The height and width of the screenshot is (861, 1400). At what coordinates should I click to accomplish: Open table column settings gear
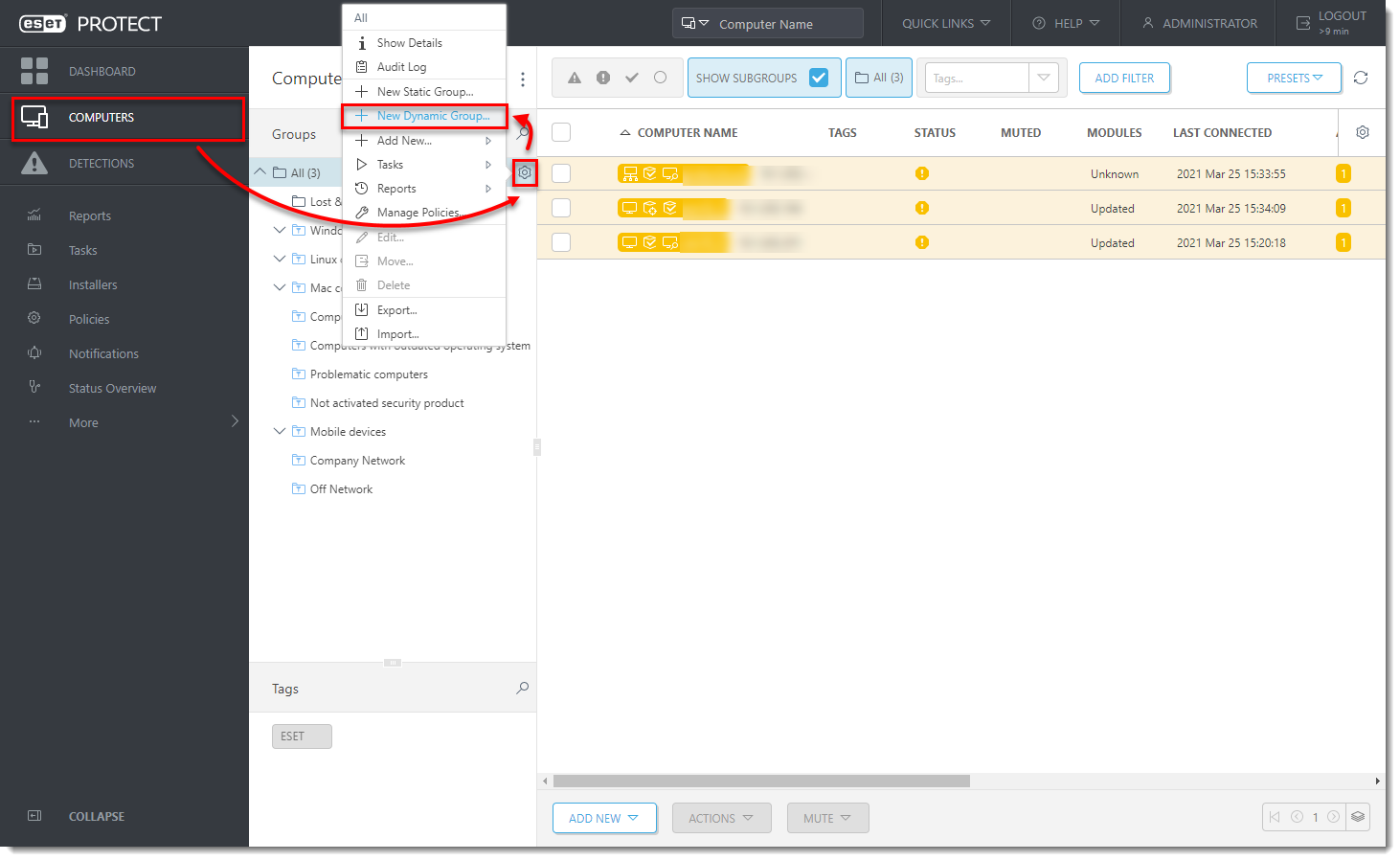(x=1363, y=132)
